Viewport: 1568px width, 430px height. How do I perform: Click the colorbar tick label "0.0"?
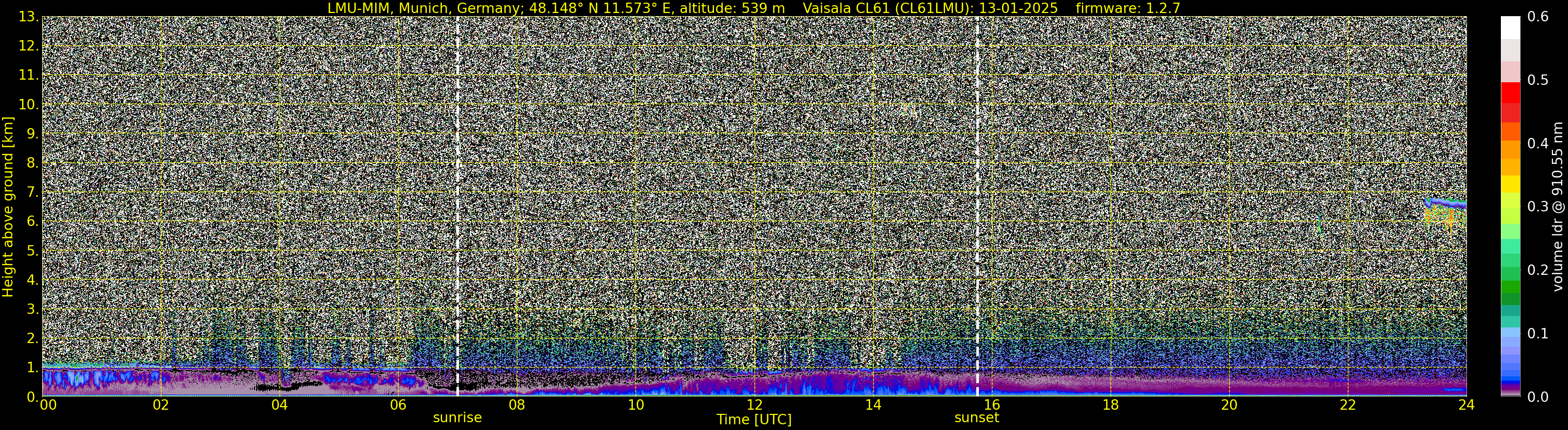(1538, 397)
